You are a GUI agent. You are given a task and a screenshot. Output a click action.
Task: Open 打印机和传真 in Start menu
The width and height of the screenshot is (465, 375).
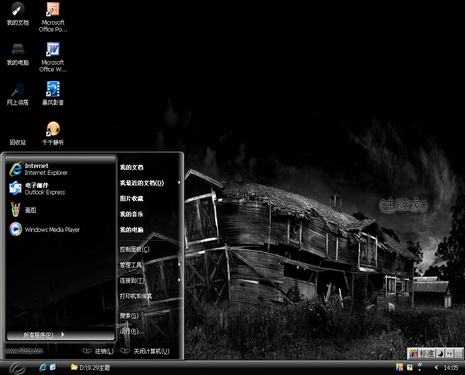[136, 296]
